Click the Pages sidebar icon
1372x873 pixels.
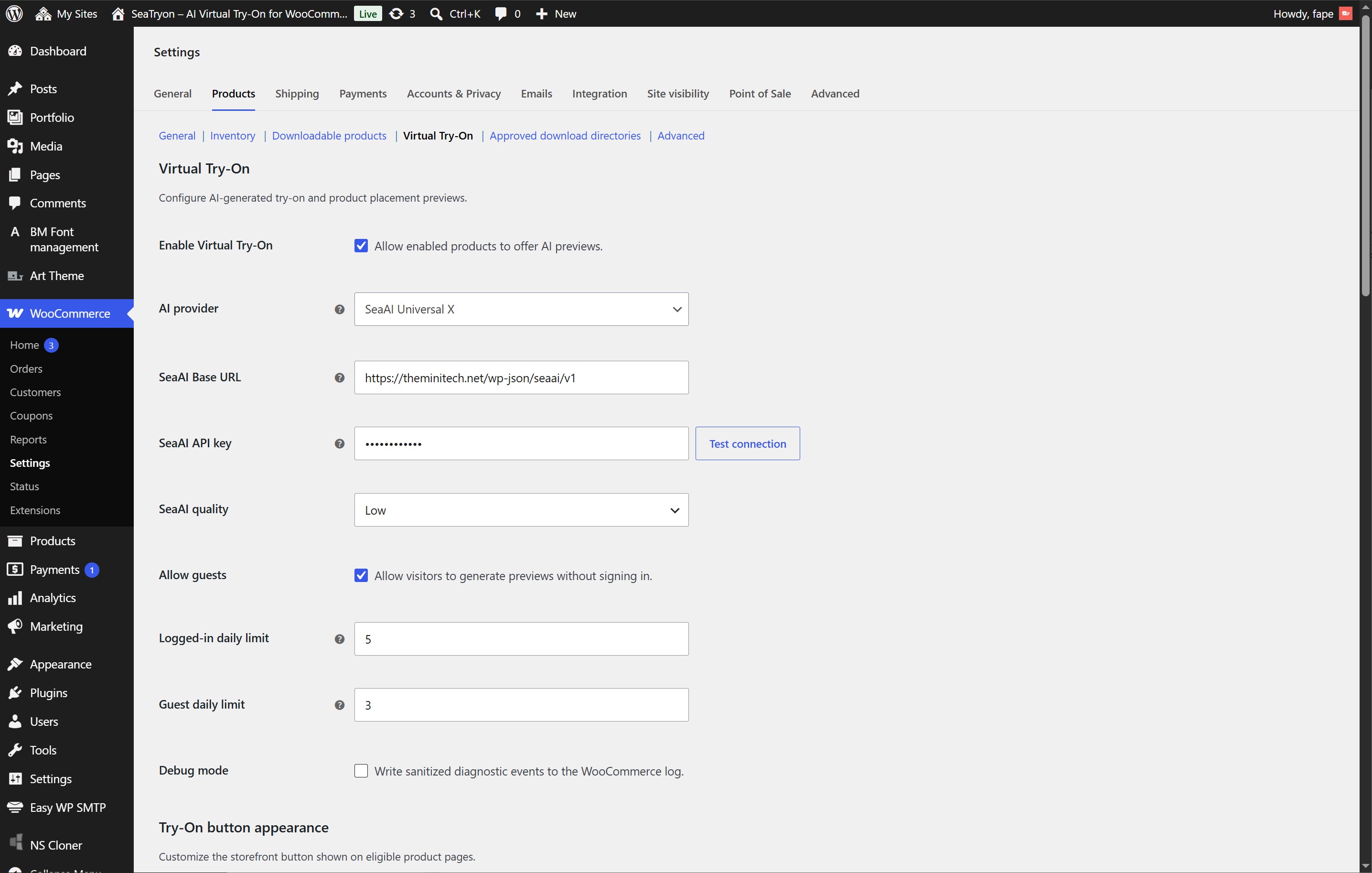15,175
